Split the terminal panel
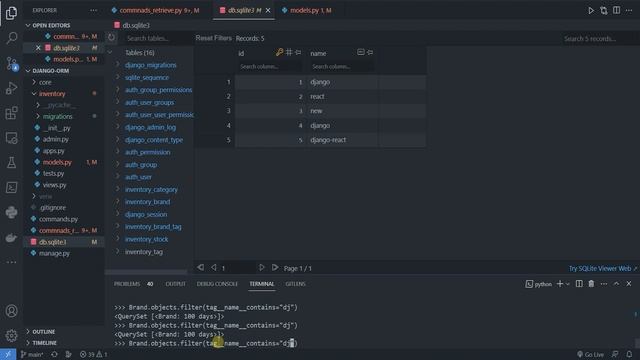 click(x=579, y=284)
